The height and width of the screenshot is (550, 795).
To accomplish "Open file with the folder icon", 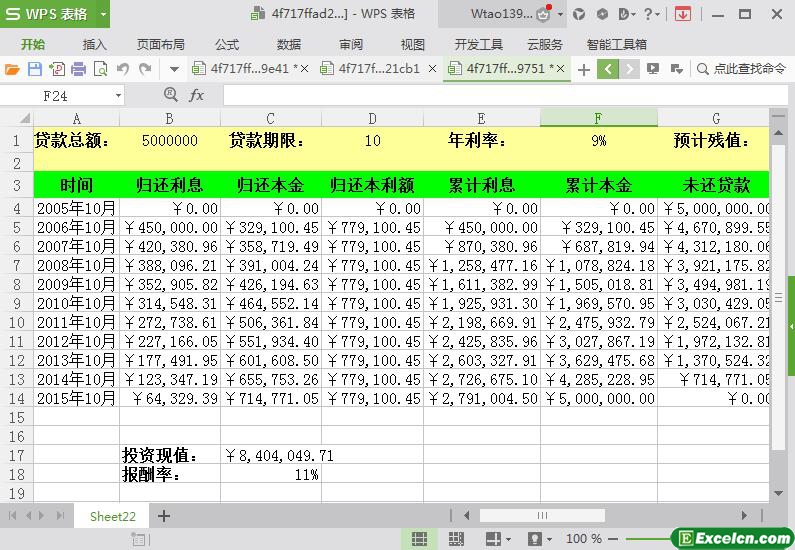I will pyautogui.click(x=12, y=68).
